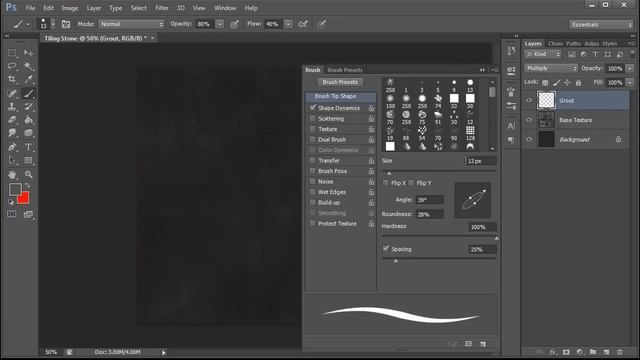Open layer Opacity dropdown arrow

pos(630,68)
